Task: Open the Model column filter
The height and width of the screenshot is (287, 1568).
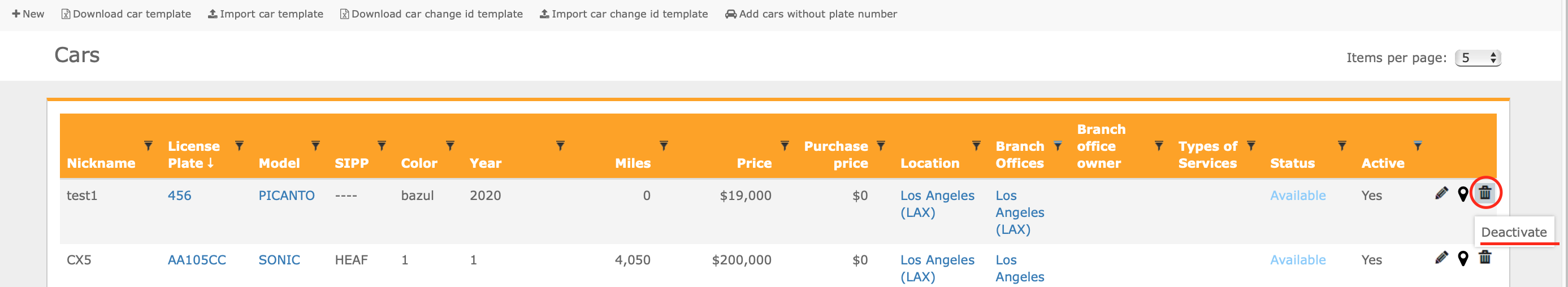Action: [315, 146]
